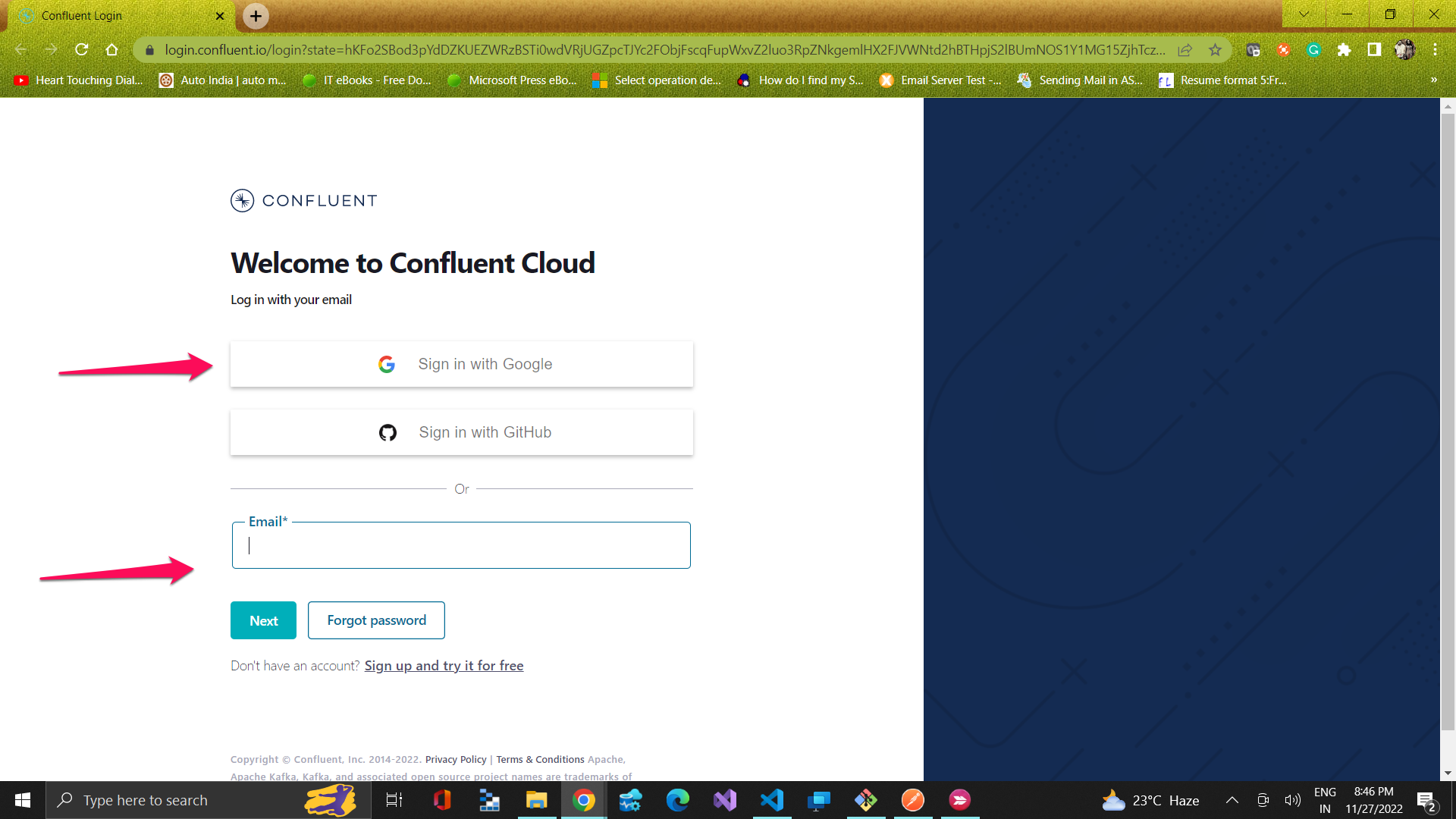
Task: Click the GitHub logo in the sign-in option
Action: pos(388,432)
